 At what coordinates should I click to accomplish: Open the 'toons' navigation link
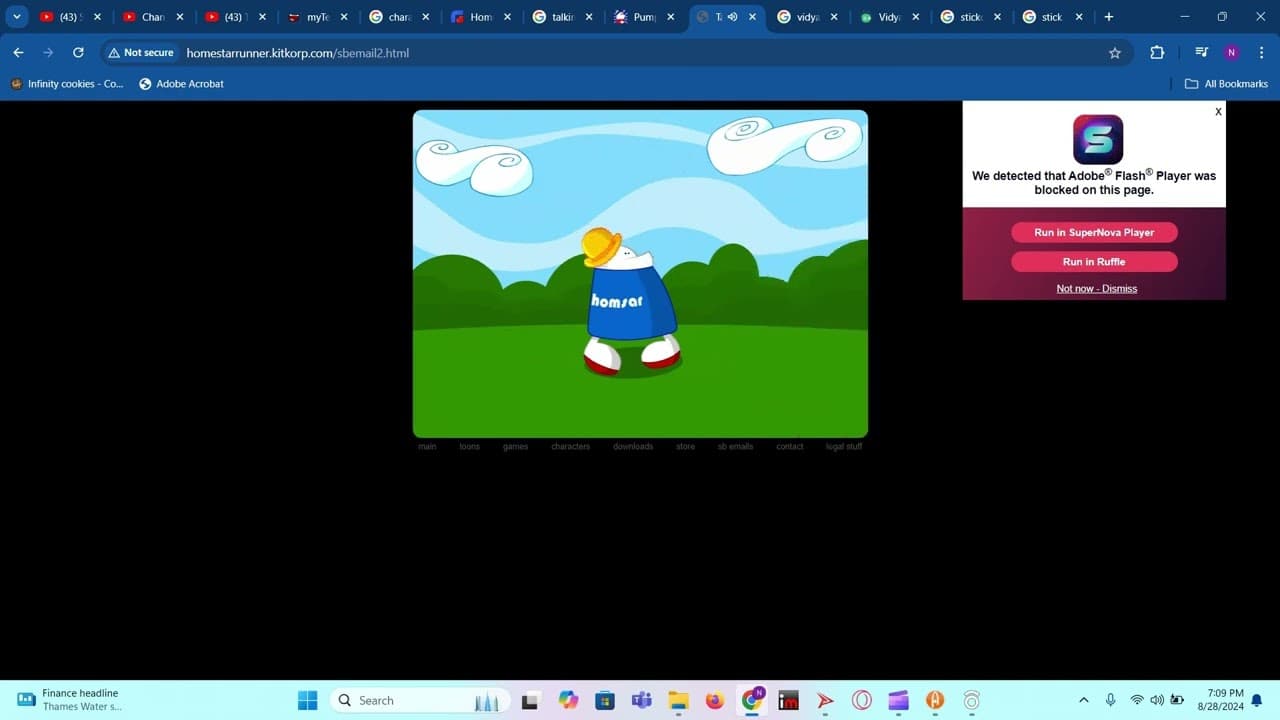point(470,446)
